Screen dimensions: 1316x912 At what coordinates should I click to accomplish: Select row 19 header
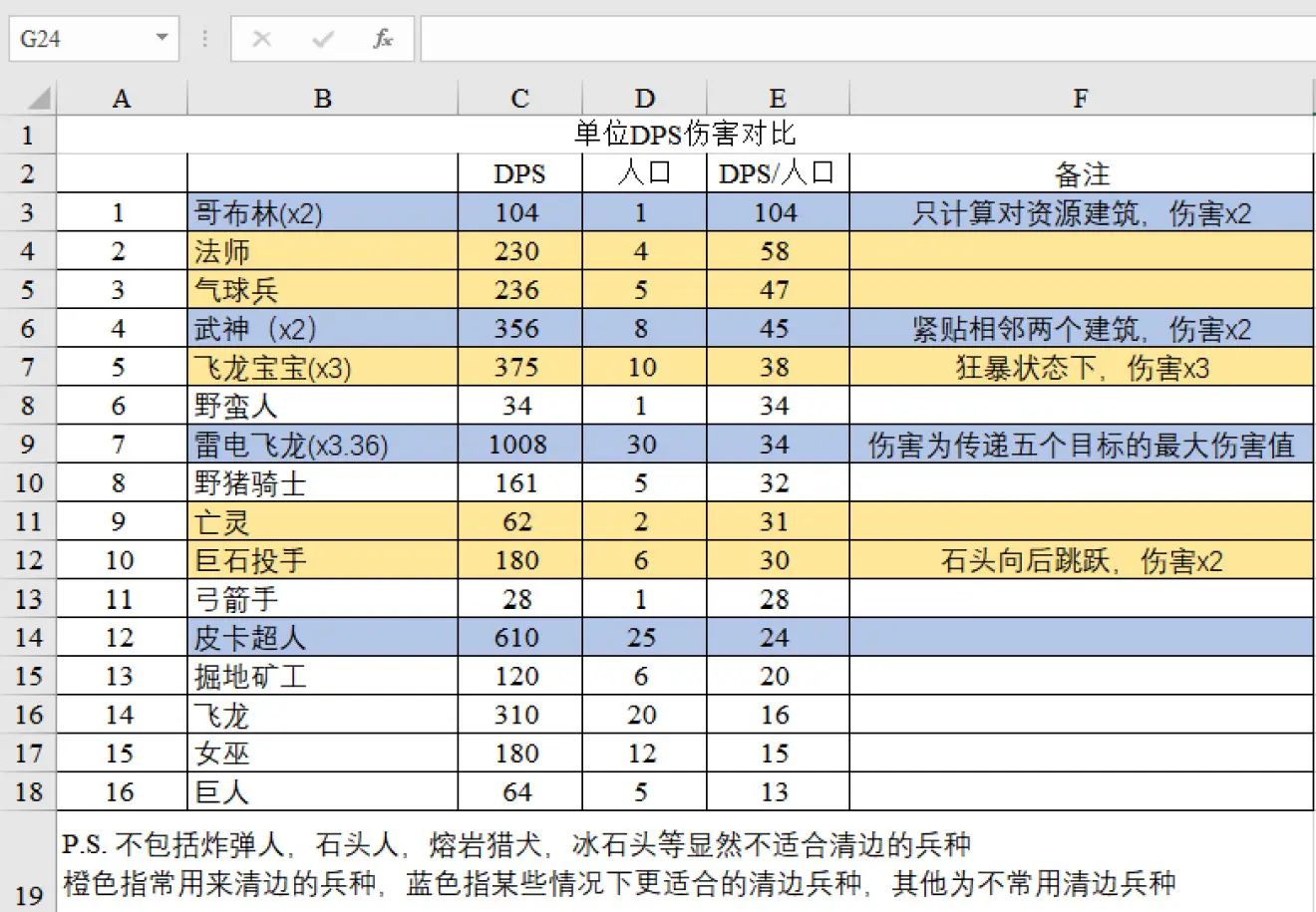(x=28, y=861)
